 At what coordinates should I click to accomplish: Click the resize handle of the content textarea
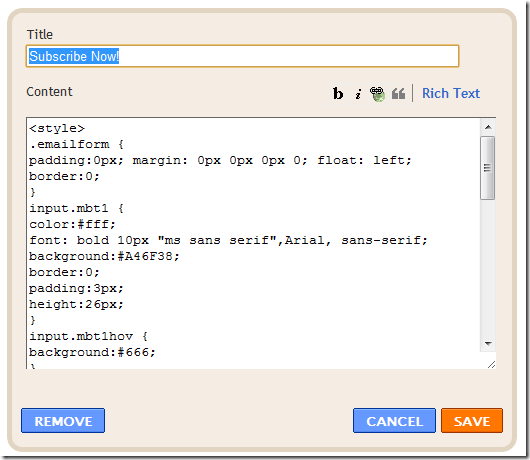coord(491,364)
